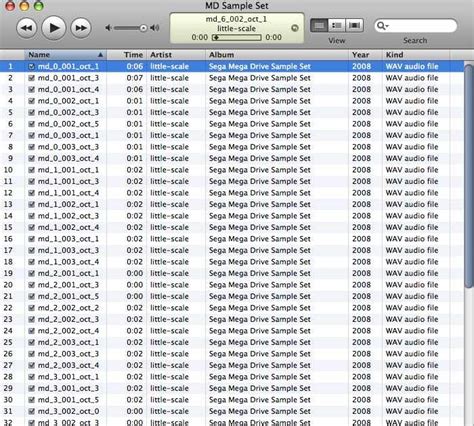Select track name md_2_002_oct_4

click(68, 331)
